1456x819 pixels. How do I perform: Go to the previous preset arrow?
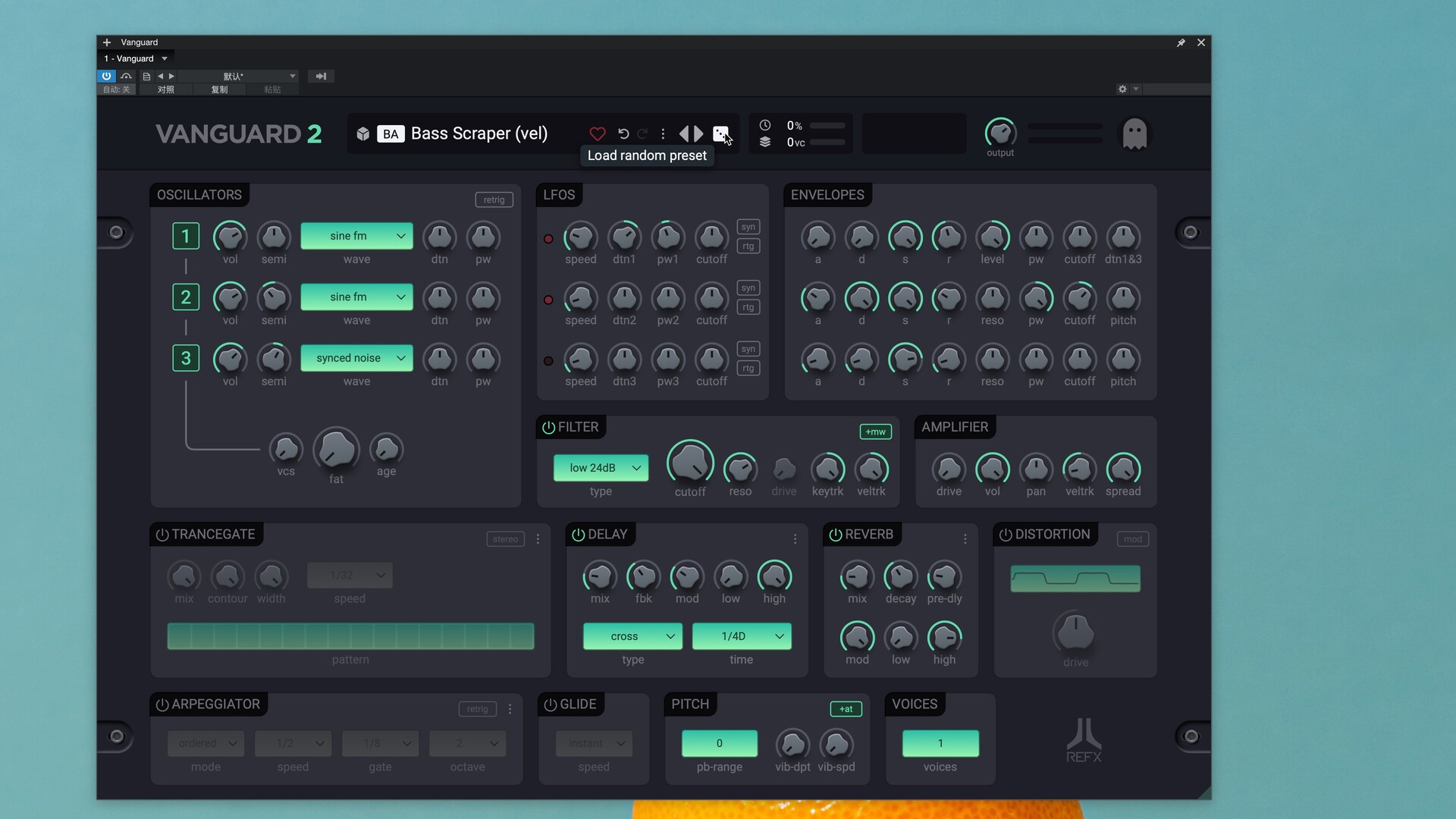coord(684,133)
